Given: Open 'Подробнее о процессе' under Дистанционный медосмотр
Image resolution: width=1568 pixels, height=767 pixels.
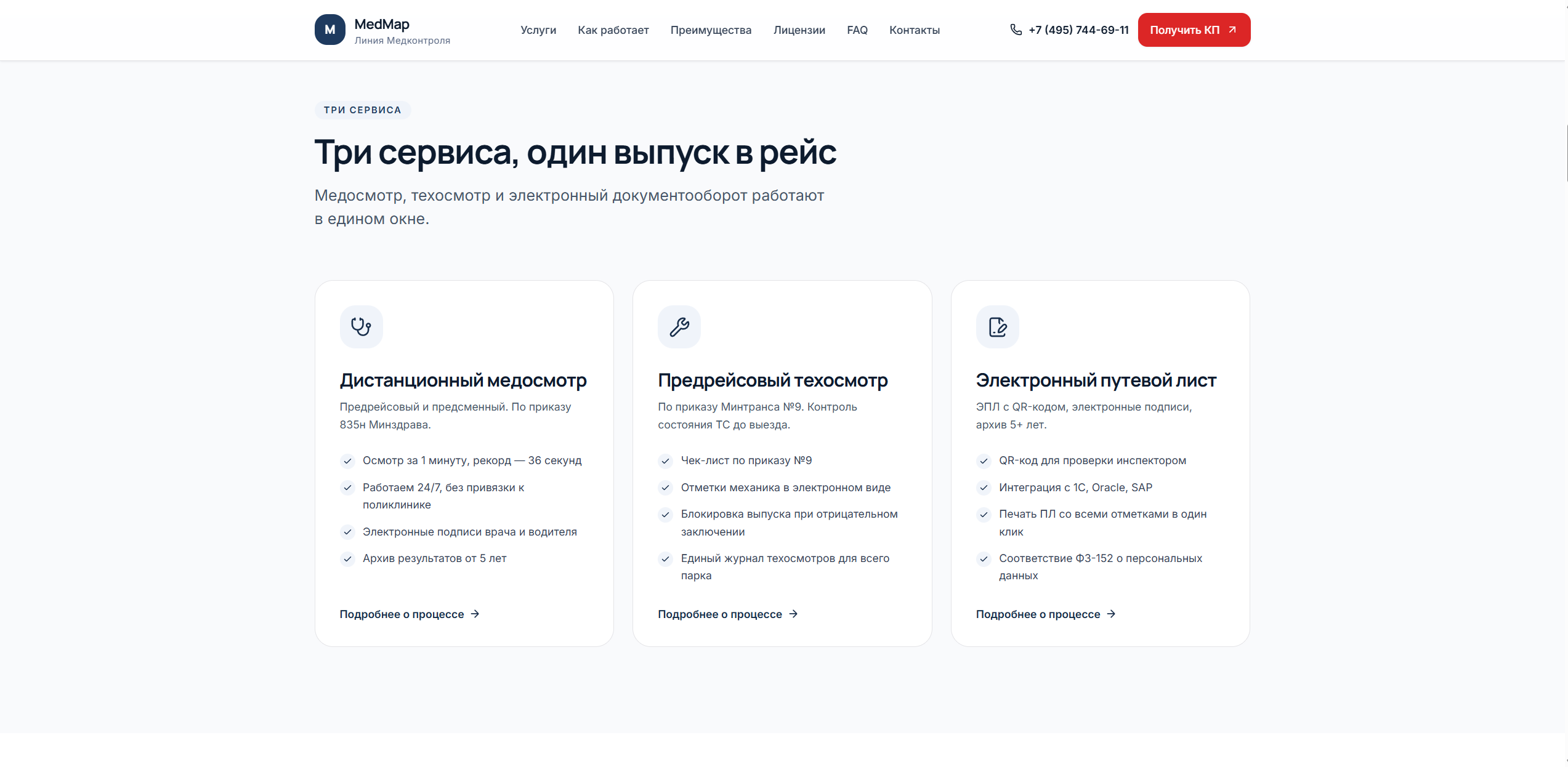Looking at the screenshot, I should [410, 614].
